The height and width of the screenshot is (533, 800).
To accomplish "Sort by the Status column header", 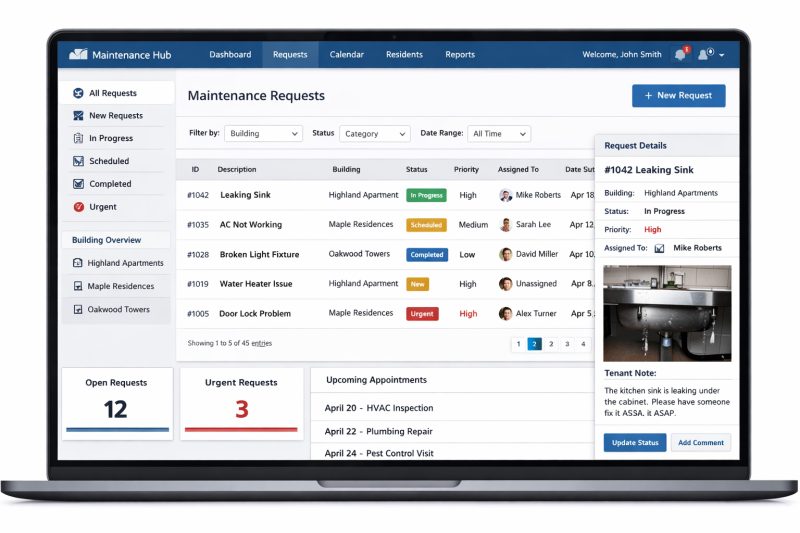I will pos(416,169).
